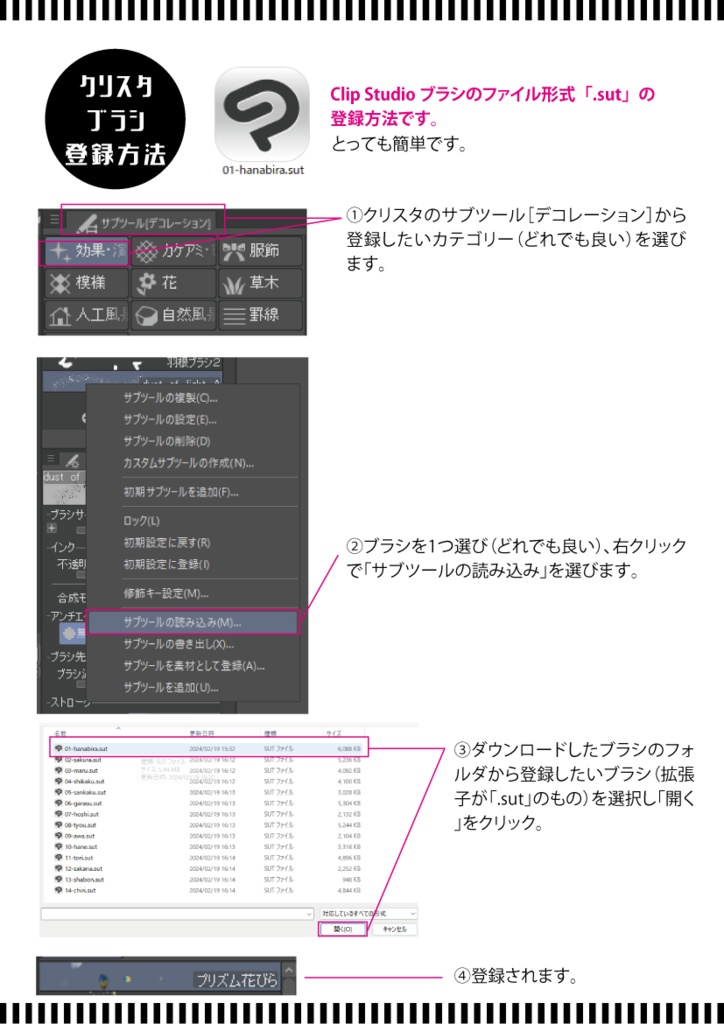Select file 10-hane.sut in the list

210,846
